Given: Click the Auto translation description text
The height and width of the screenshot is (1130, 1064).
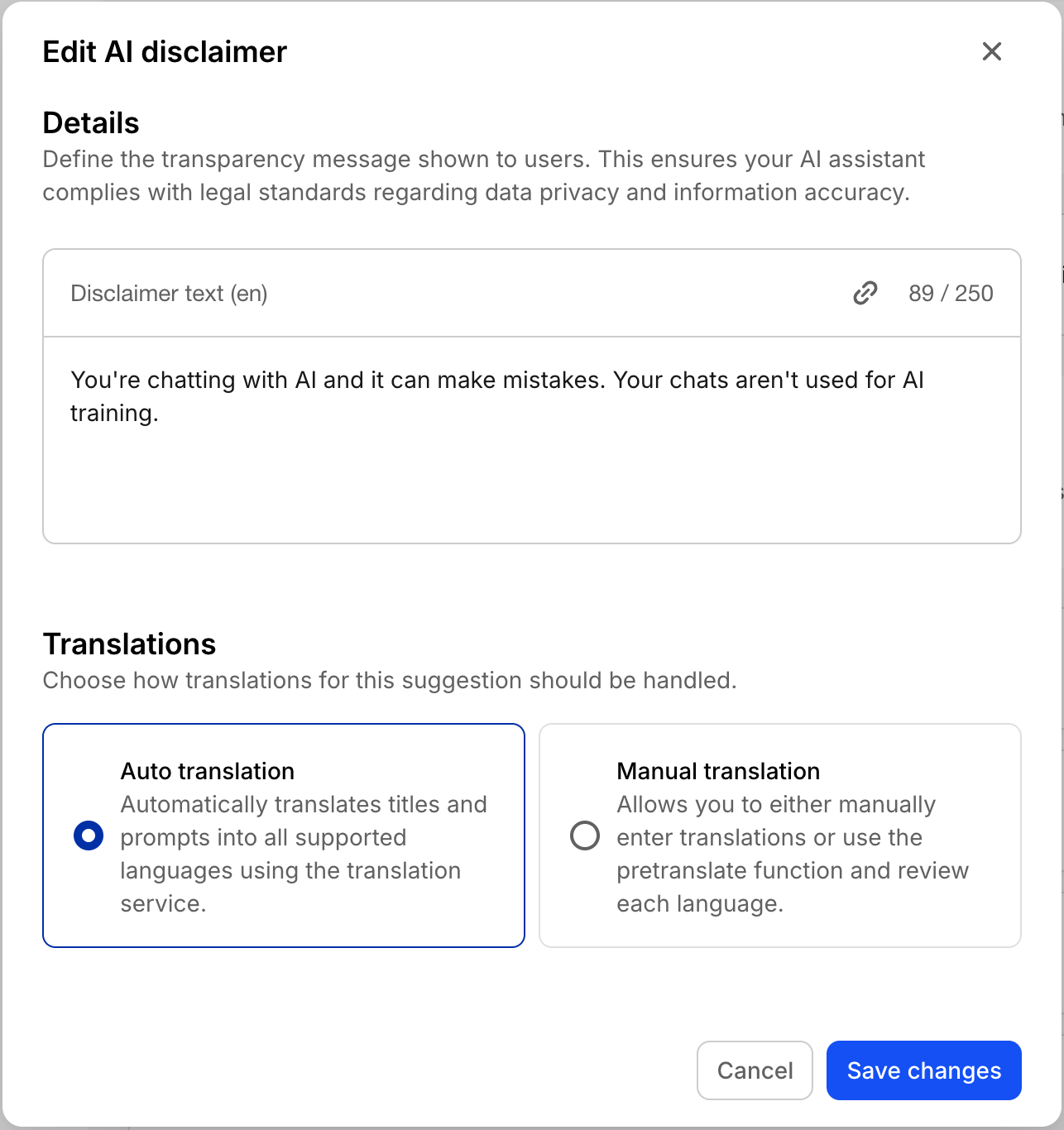Looking at the screenshot, I should pyautogui.click(x=304, y=854).
